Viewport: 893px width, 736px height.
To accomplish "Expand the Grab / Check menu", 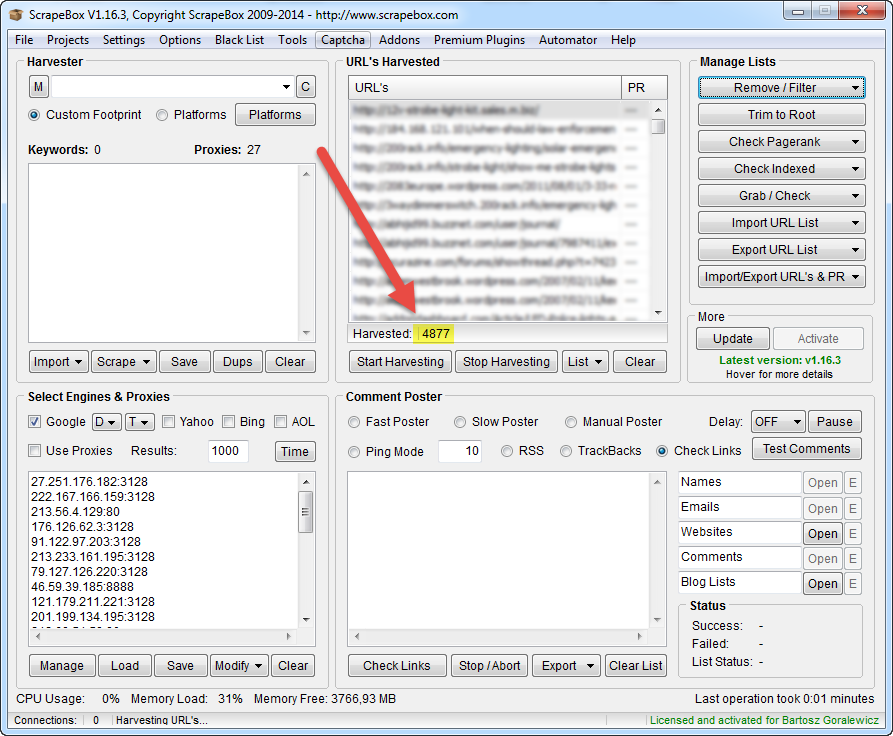I will click(x=781, y=196).
